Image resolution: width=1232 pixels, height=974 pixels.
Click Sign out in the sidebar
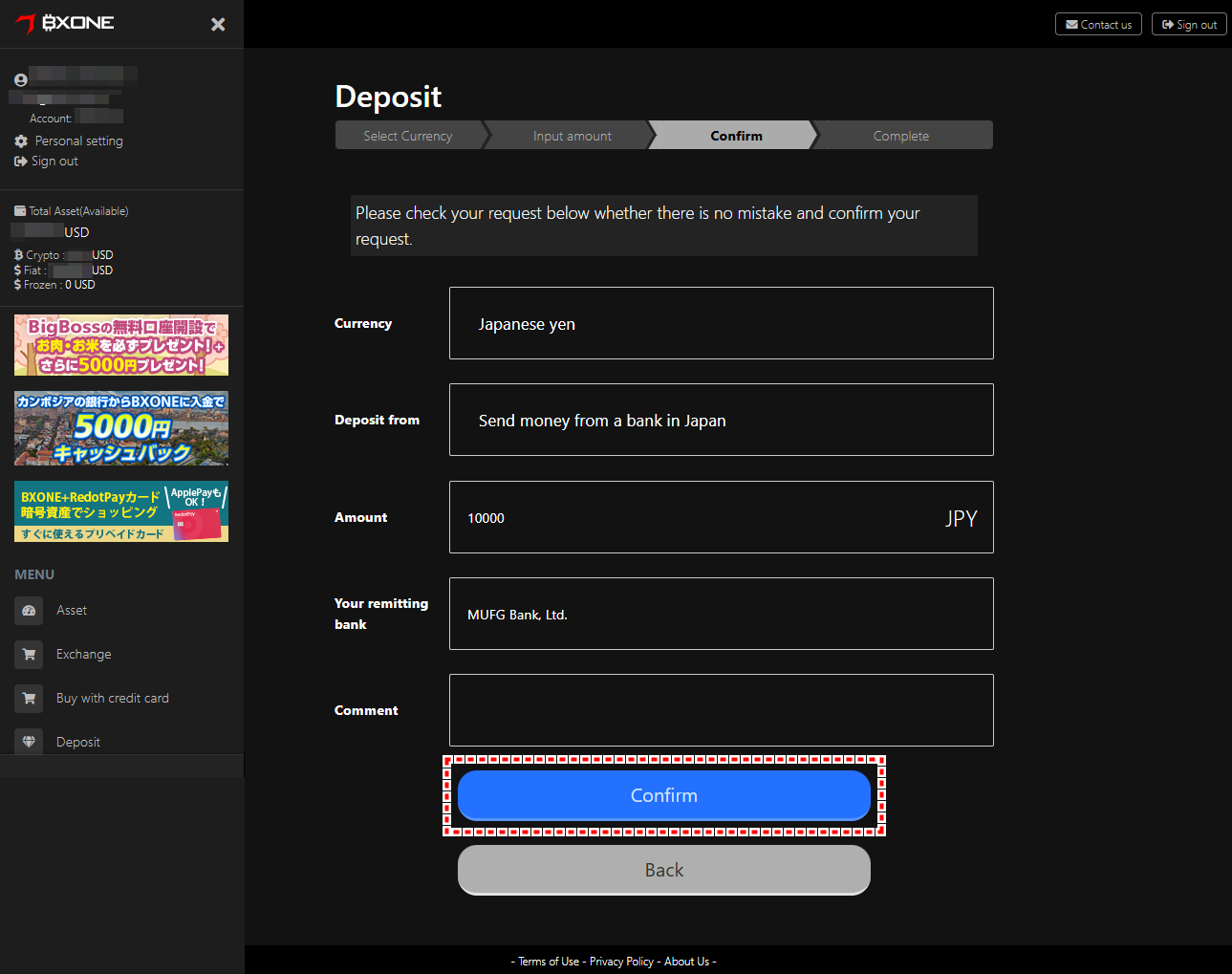point(54,162)
